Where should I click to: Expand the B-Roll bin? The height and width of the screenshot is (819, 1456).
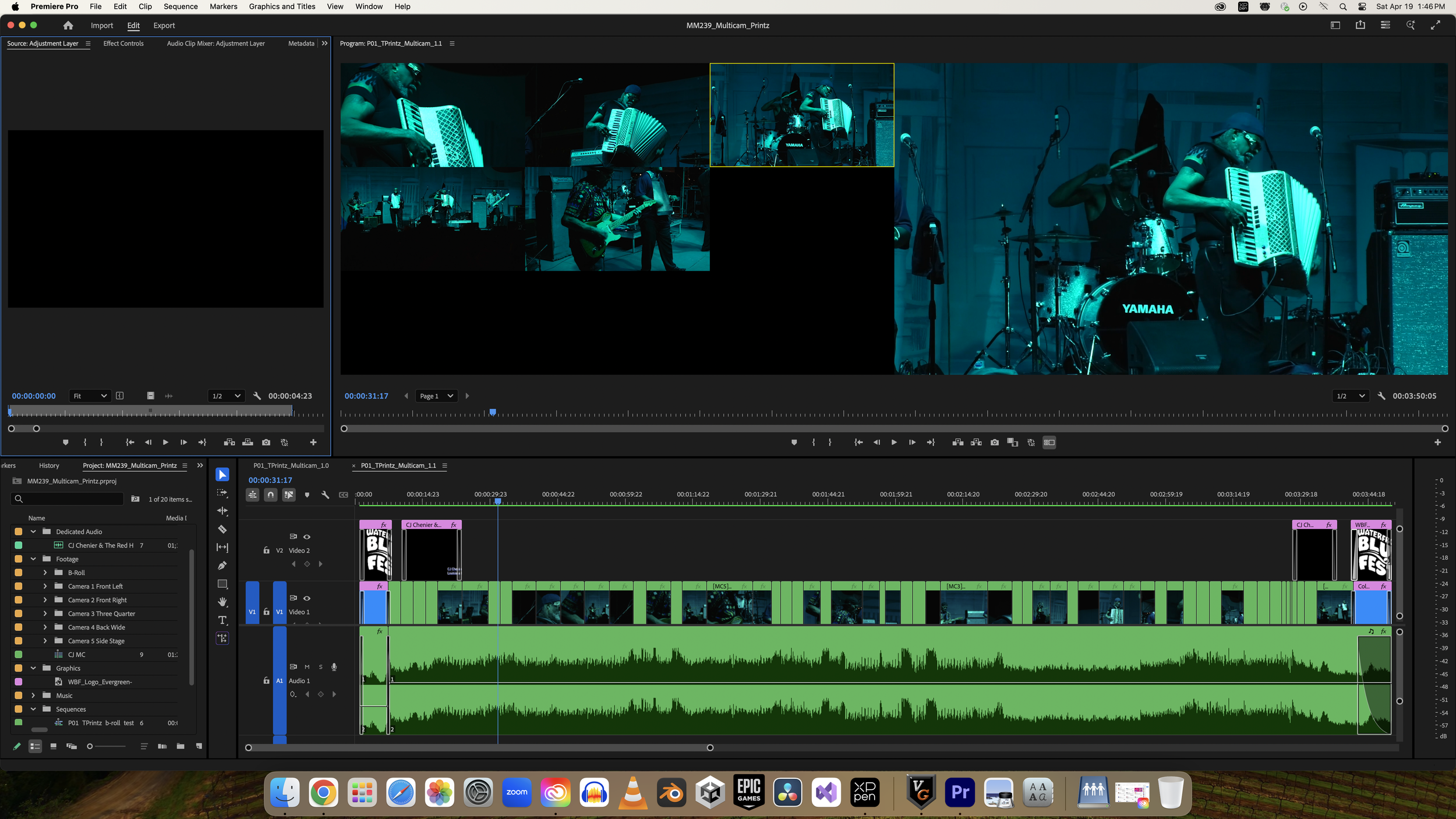point(45,573)
